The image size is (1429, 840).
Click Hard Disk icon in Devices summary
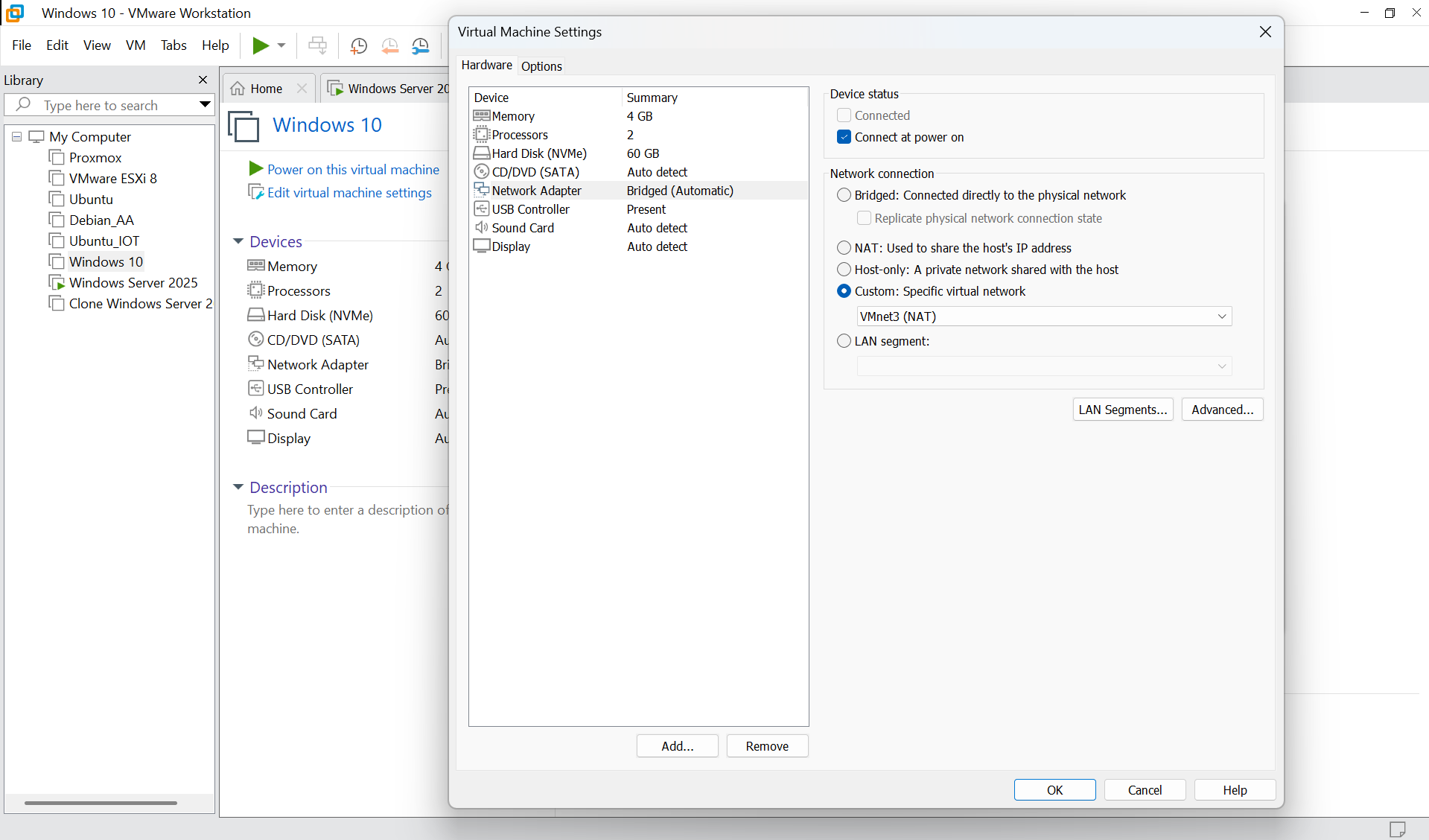256,315
